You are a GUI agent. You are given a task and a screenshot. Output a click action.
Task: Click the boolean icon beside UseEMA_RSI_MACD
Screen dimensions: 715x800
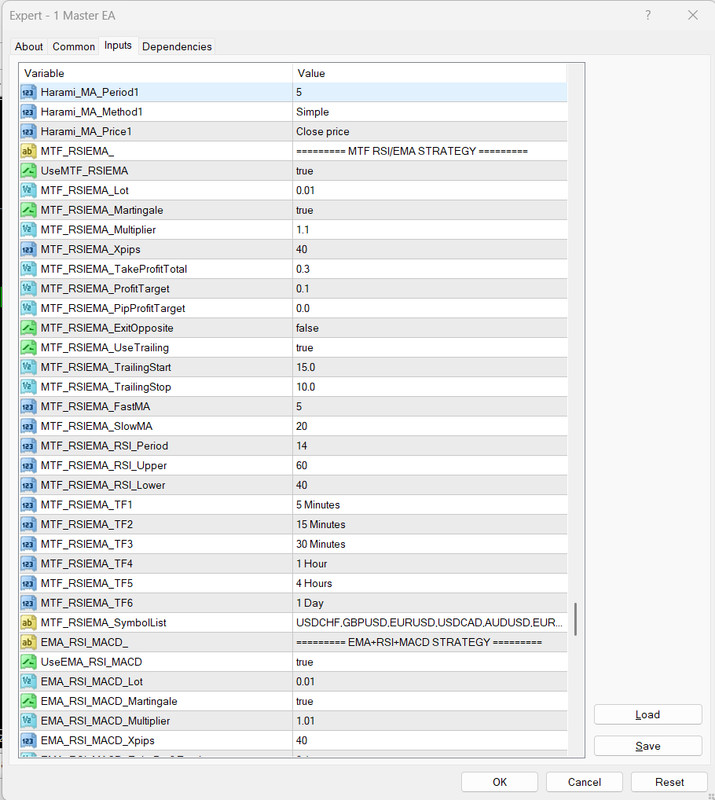pos(28,662)
